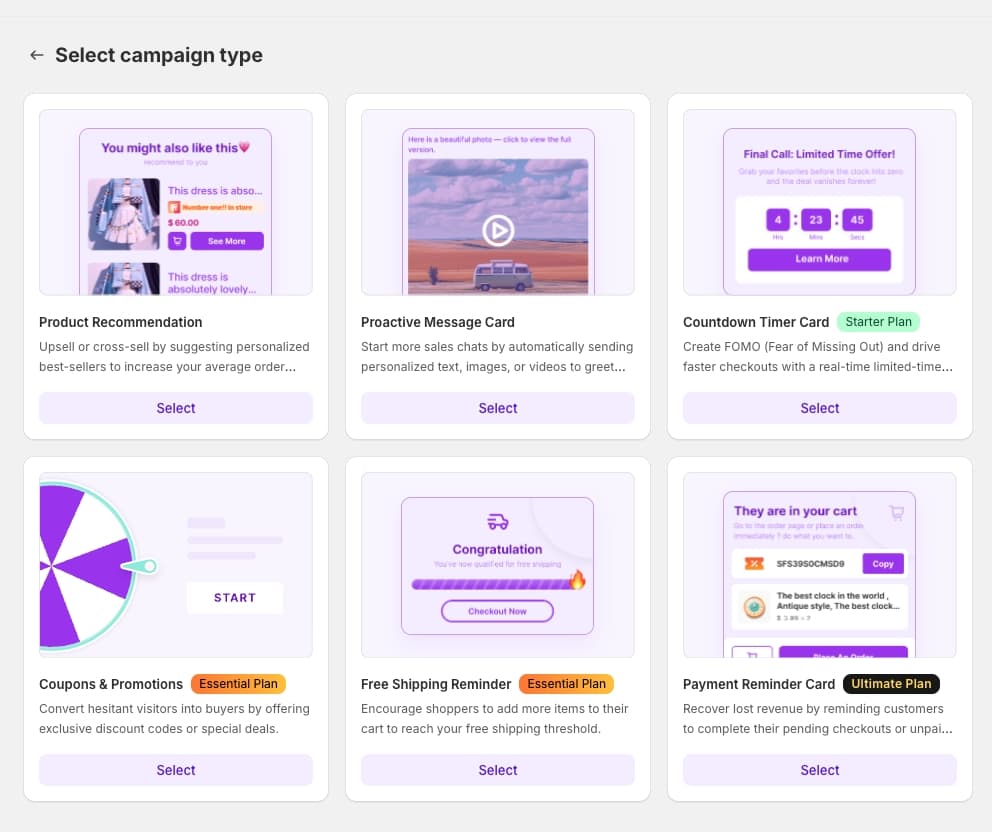992x832 pixels.
Task: Click the dress product photo in preview
Action: [x=124, y=214]
